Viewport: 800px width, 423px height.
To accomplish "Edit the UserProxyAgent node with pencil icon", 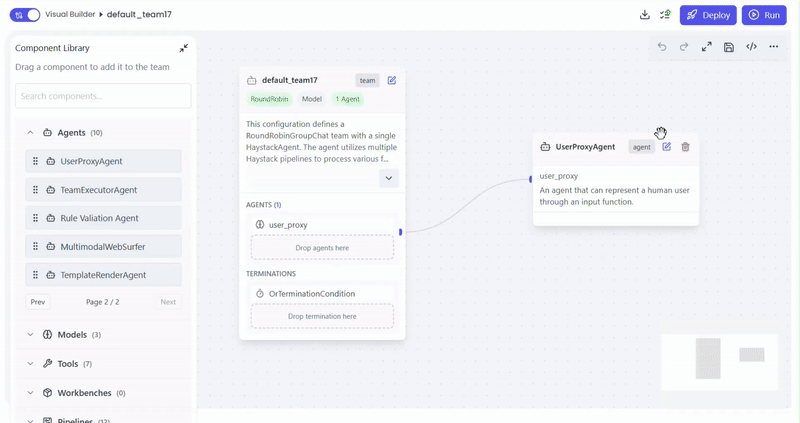I will [667, 147].
